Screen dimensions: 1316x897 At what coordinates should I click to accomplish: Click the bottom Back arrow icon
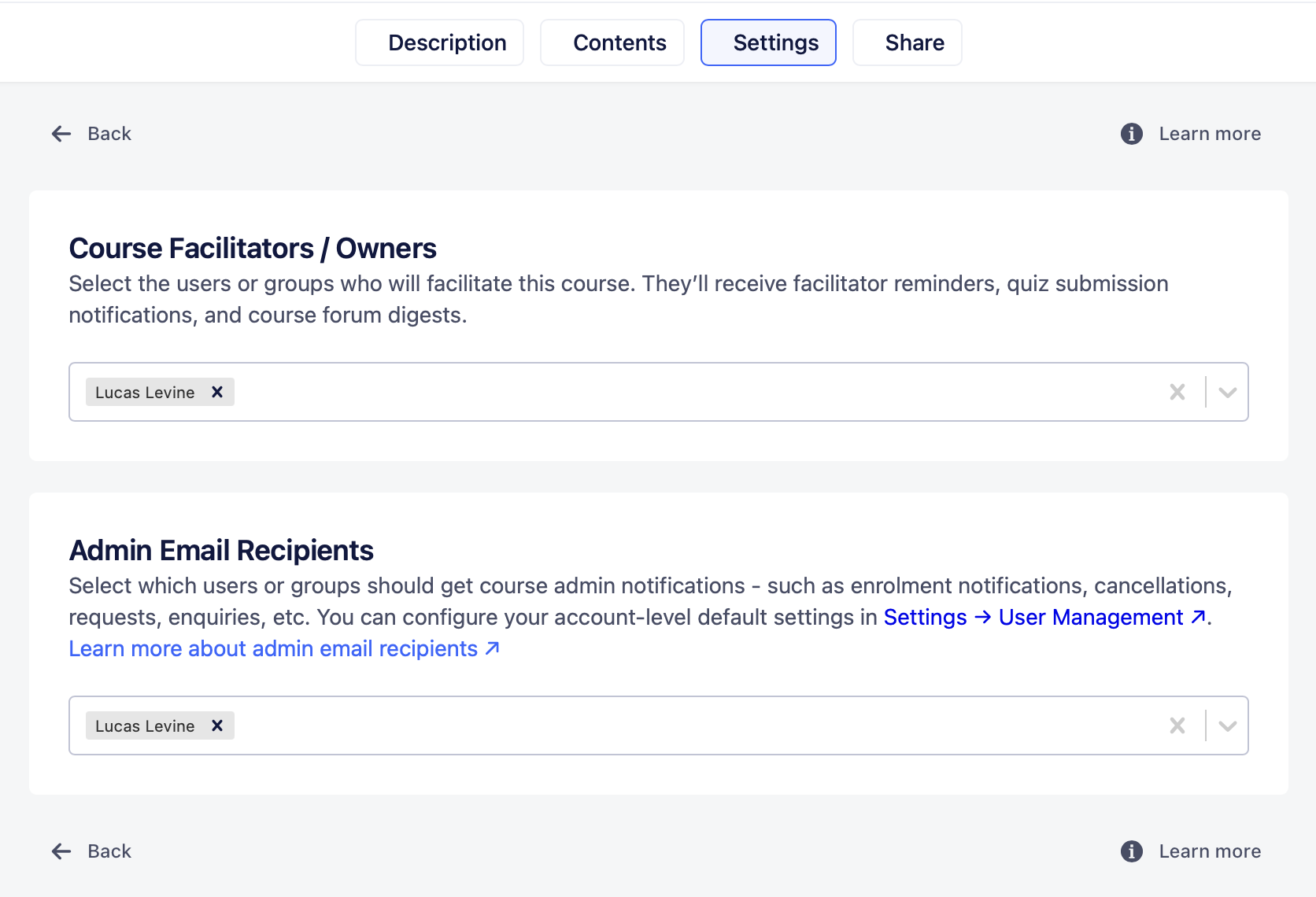coord(61,851)
